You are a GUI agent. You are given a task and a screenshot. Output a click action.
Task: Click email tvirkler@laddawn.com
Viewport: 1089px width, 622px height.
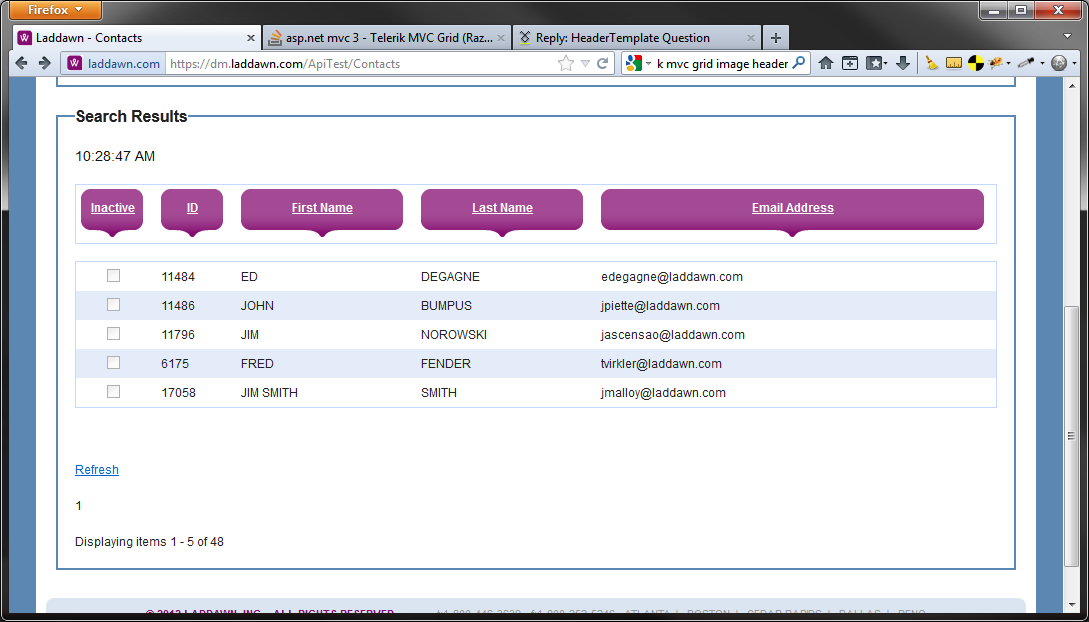click(661, 364)
